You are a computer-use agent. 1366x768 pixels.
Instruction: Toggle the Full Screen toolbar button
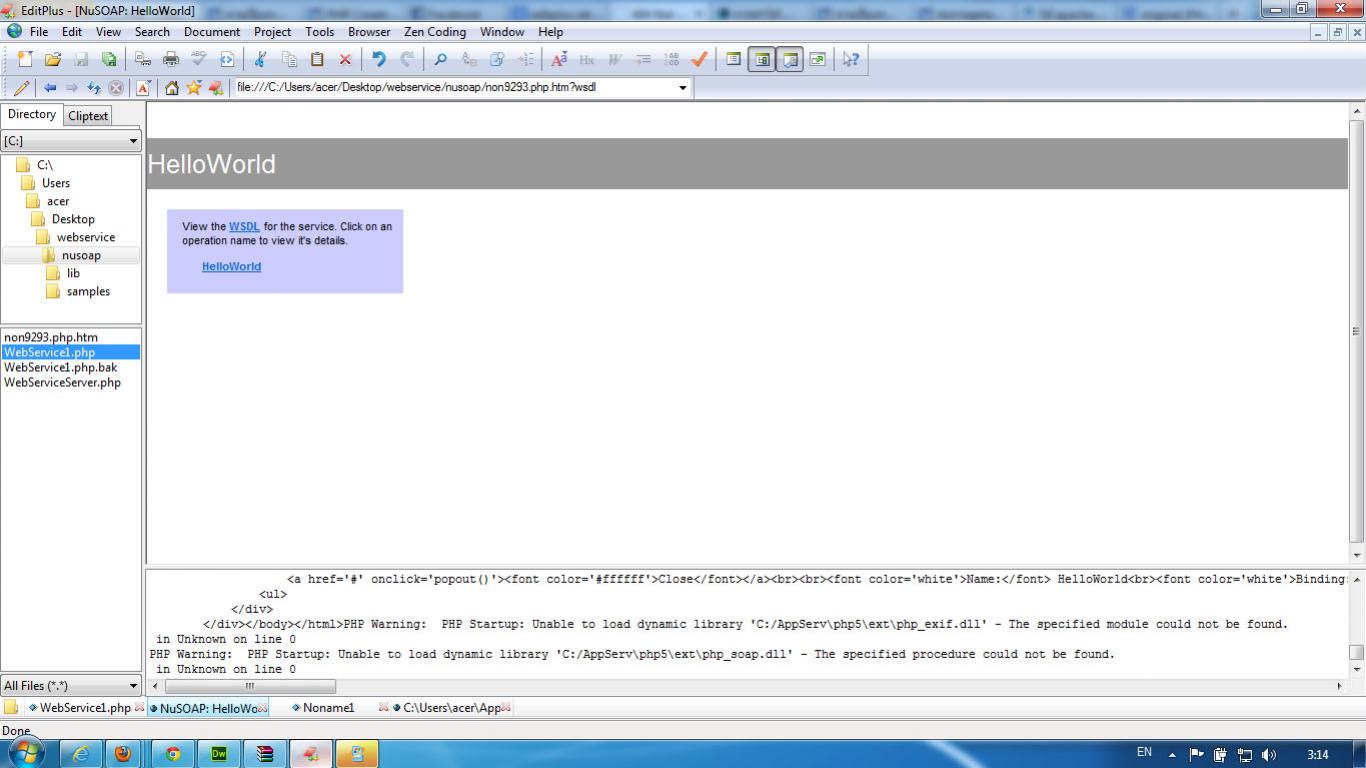click(x=817, y=59)
